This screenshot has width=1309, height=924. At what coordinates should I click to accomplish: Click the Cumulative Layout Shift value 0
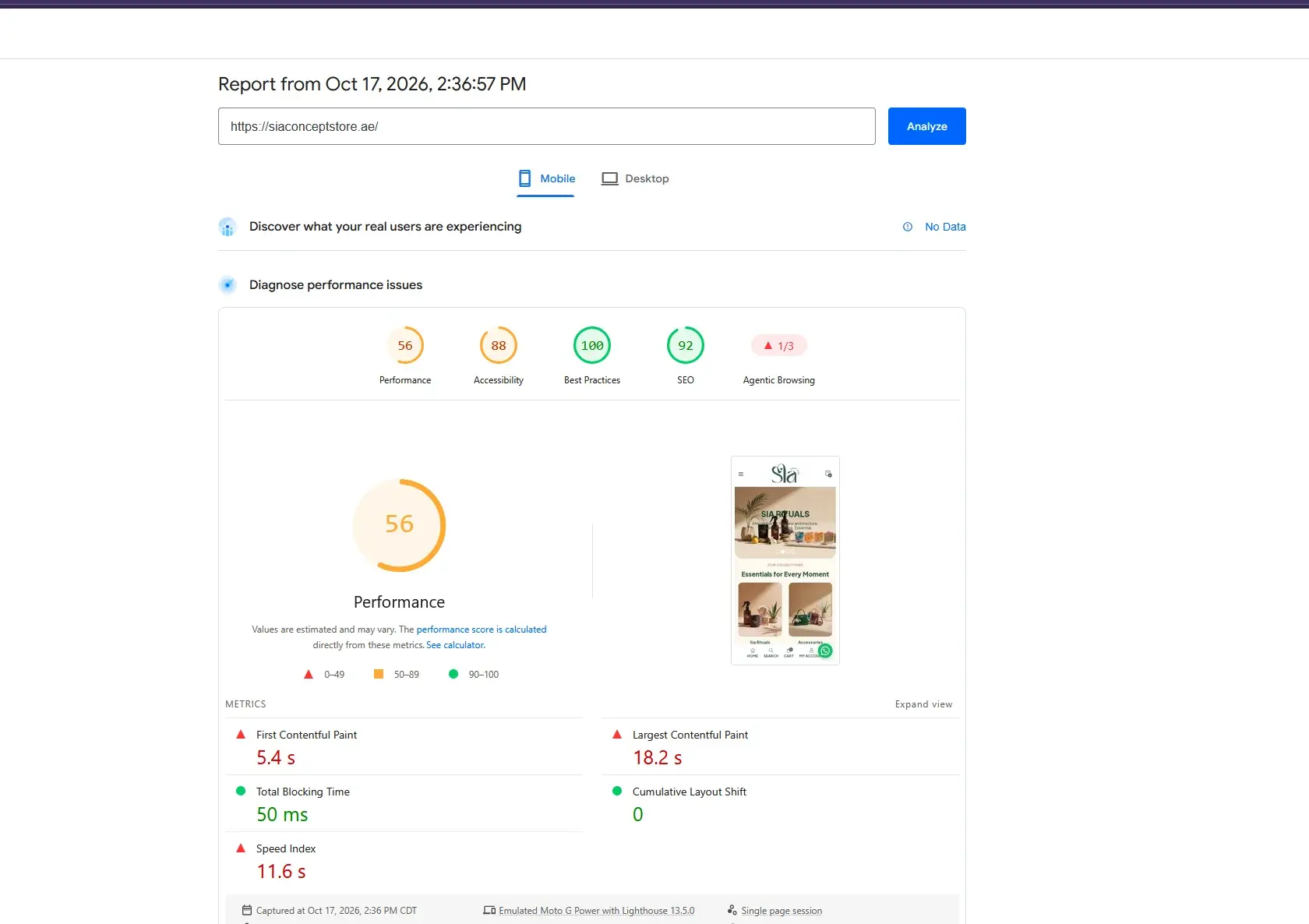pyautogui.click(x=638, y=815)
